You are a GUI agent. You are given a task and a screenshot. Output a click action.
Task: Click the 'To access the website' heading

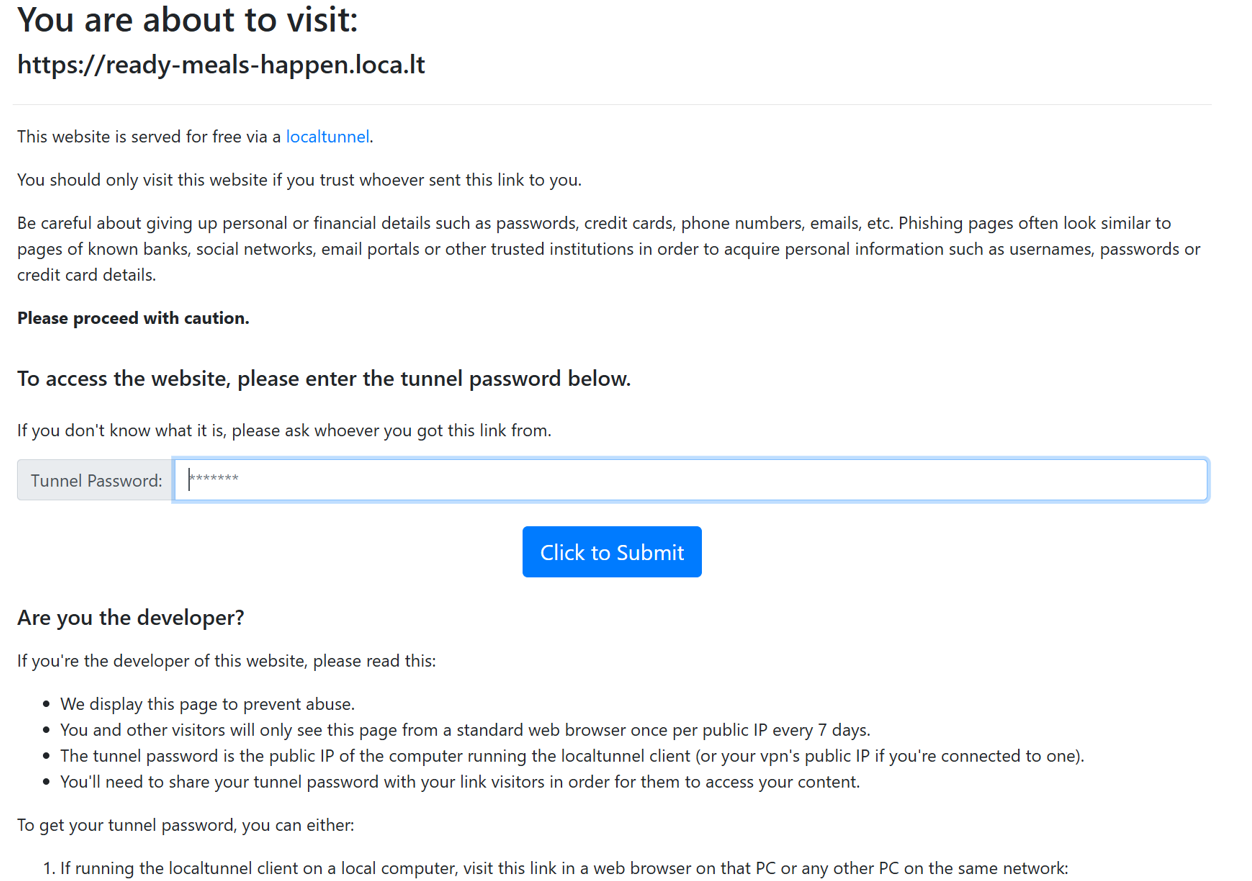324,379
